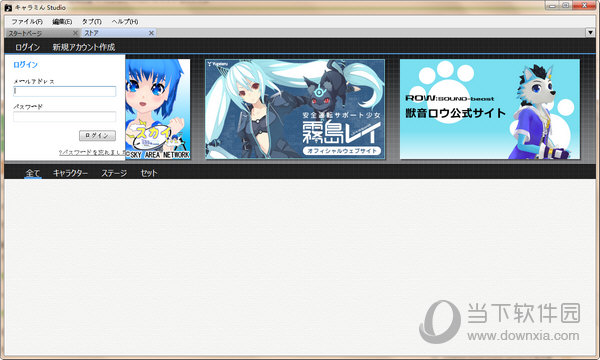This screenshot has width=600, height=360.
Task: Open the tab list dropdown arrow
Action: (590, 33)
